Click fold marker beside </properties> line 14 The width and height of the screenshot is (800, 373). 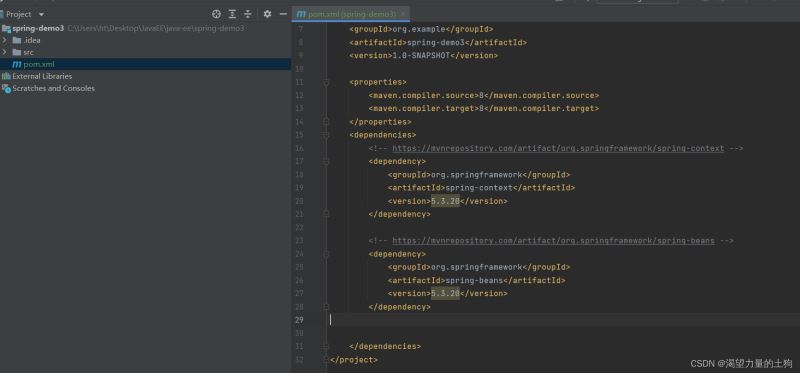click(x=326, y=121)
